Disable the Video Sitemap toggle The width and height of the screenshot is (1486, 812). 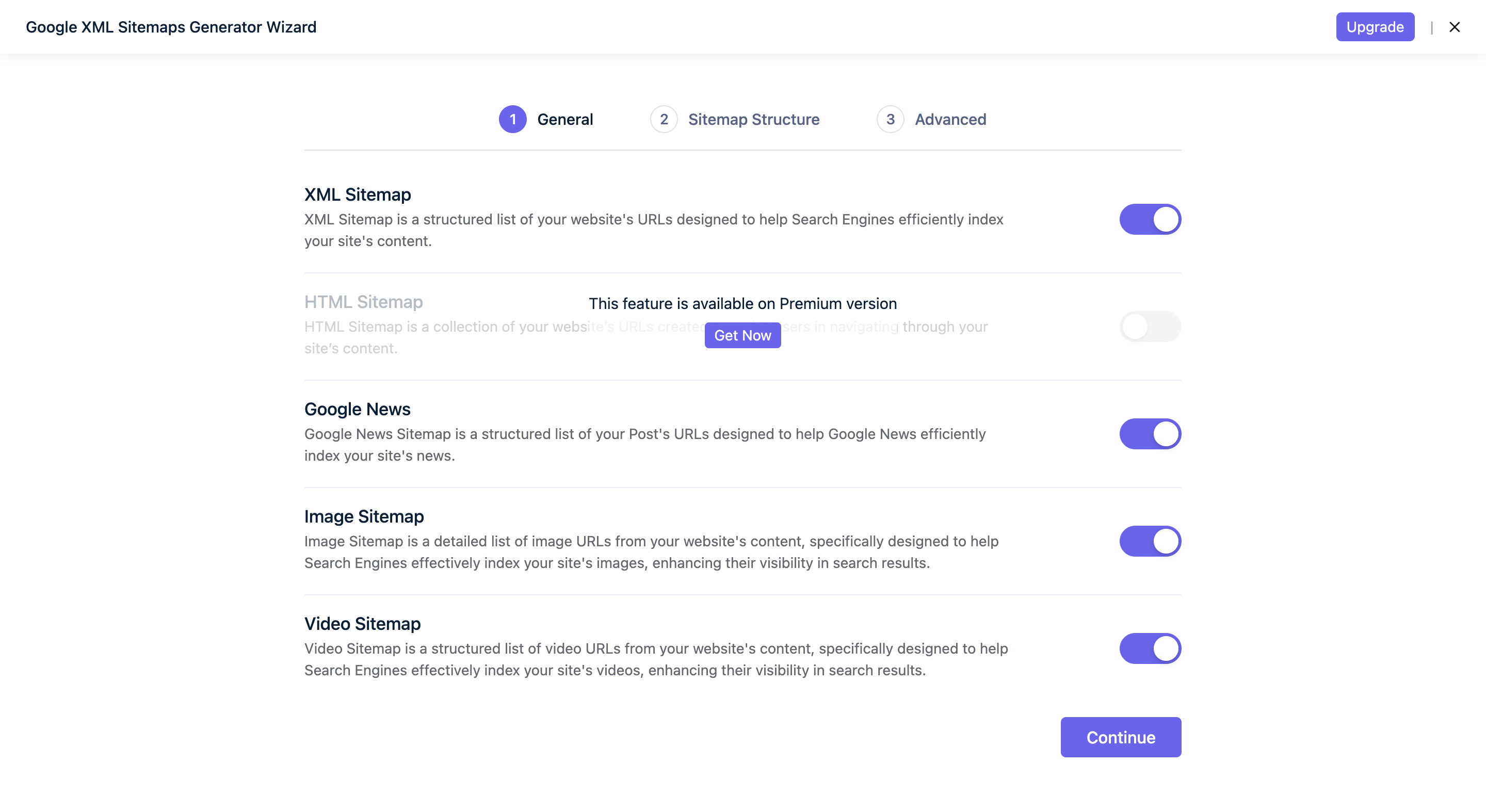tap(1150, 648)
